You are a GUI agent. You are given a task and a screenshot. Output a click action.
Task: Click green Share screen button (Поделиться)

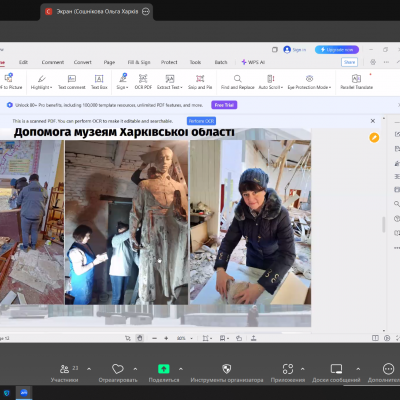pyautogui.click(x=164, y=373)
